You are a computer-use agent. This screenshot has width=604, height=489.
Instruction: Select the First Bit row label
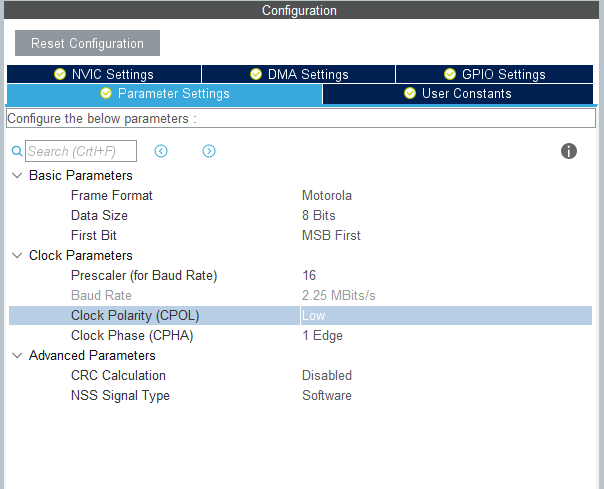[x=94, y=235]
